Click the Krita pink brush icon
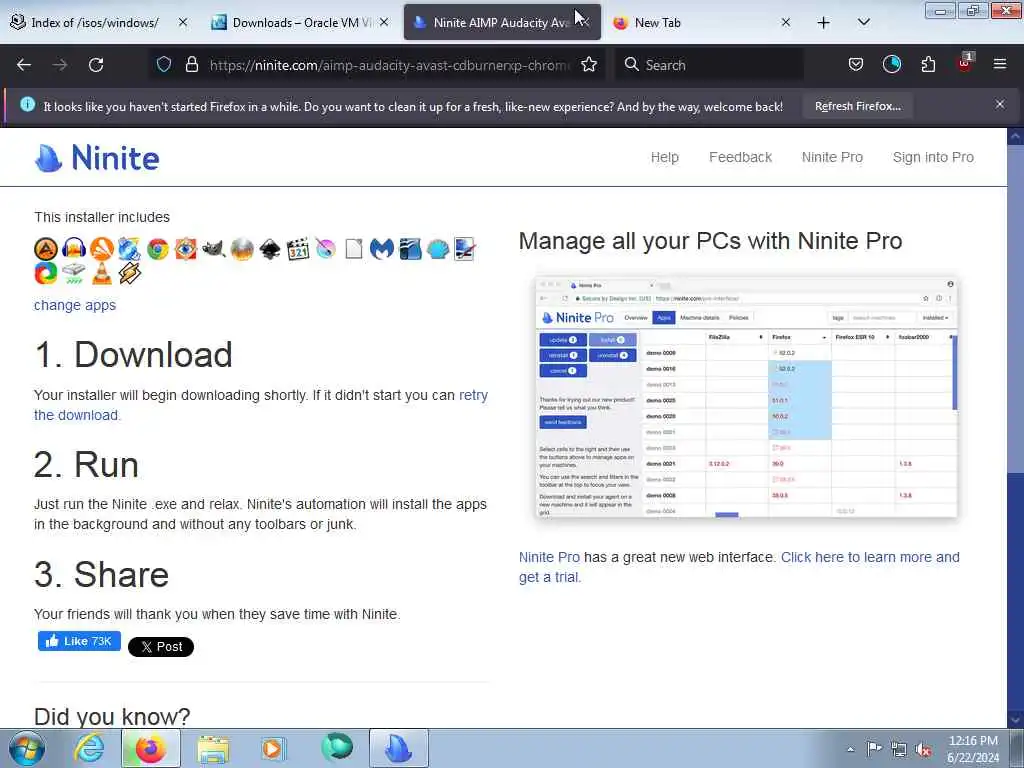The image size is (1024, 768). pyautogui.click(x=326, y=249)
